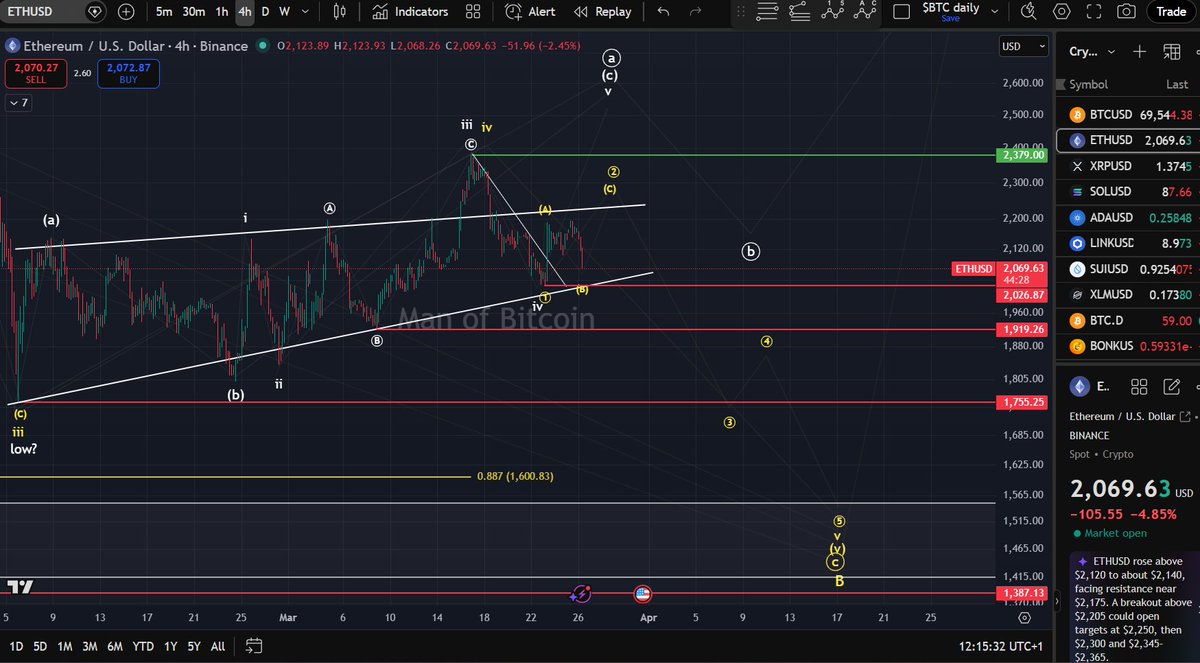This screenshot has width=1200, height=663.
Task: Click the Trade button
Action: (x=1171, y=12)
